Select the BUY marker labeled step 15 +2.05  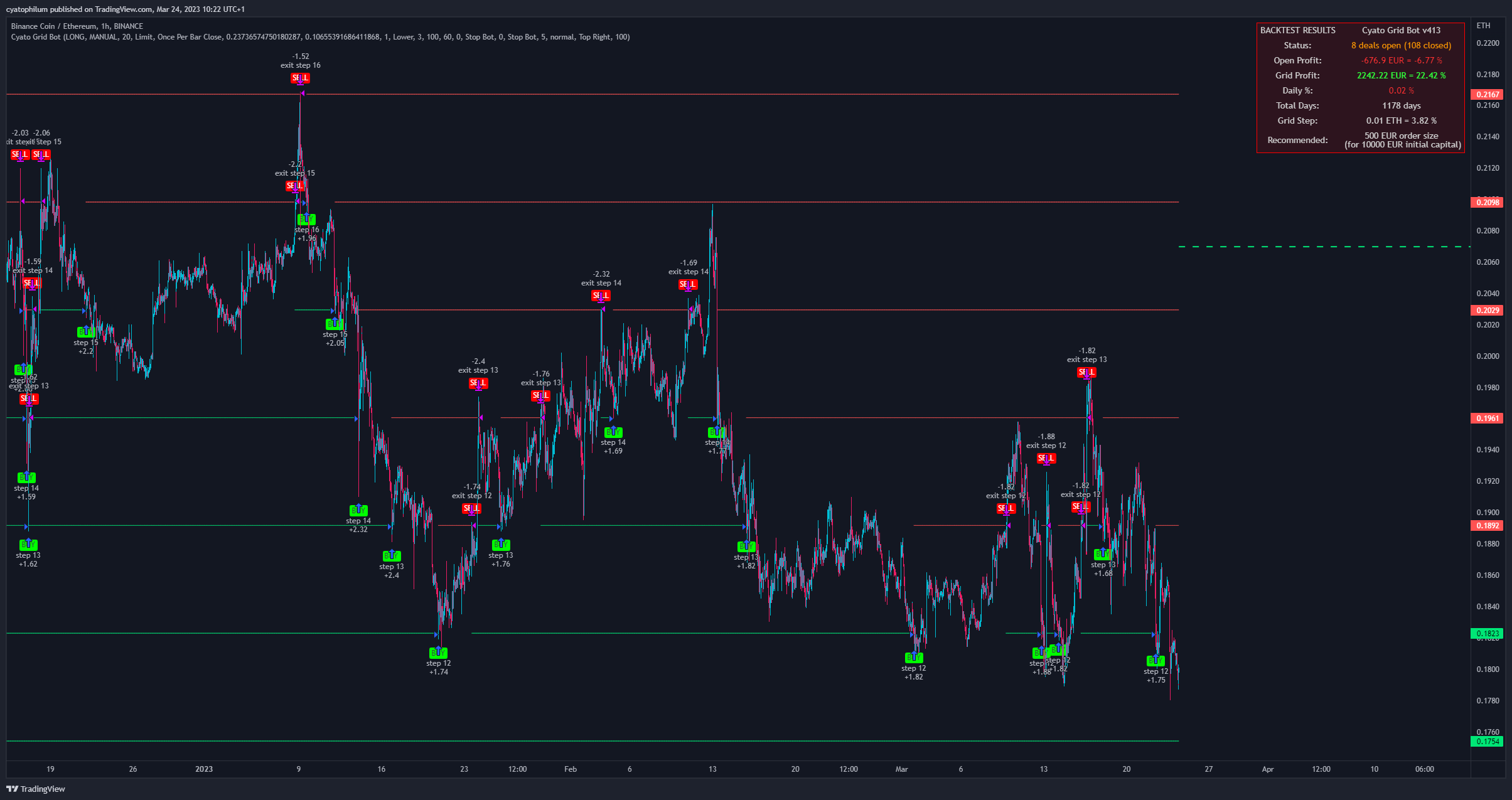(335, 324)
